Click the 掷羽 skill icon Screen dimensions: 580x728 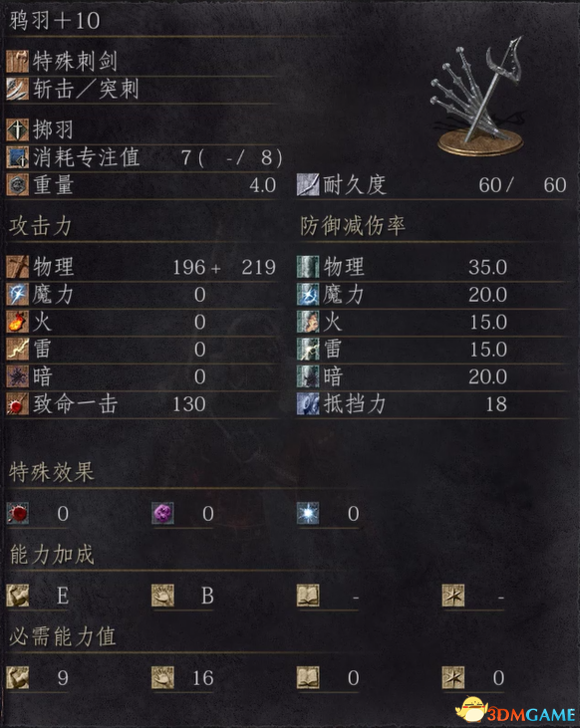(18, 130)
